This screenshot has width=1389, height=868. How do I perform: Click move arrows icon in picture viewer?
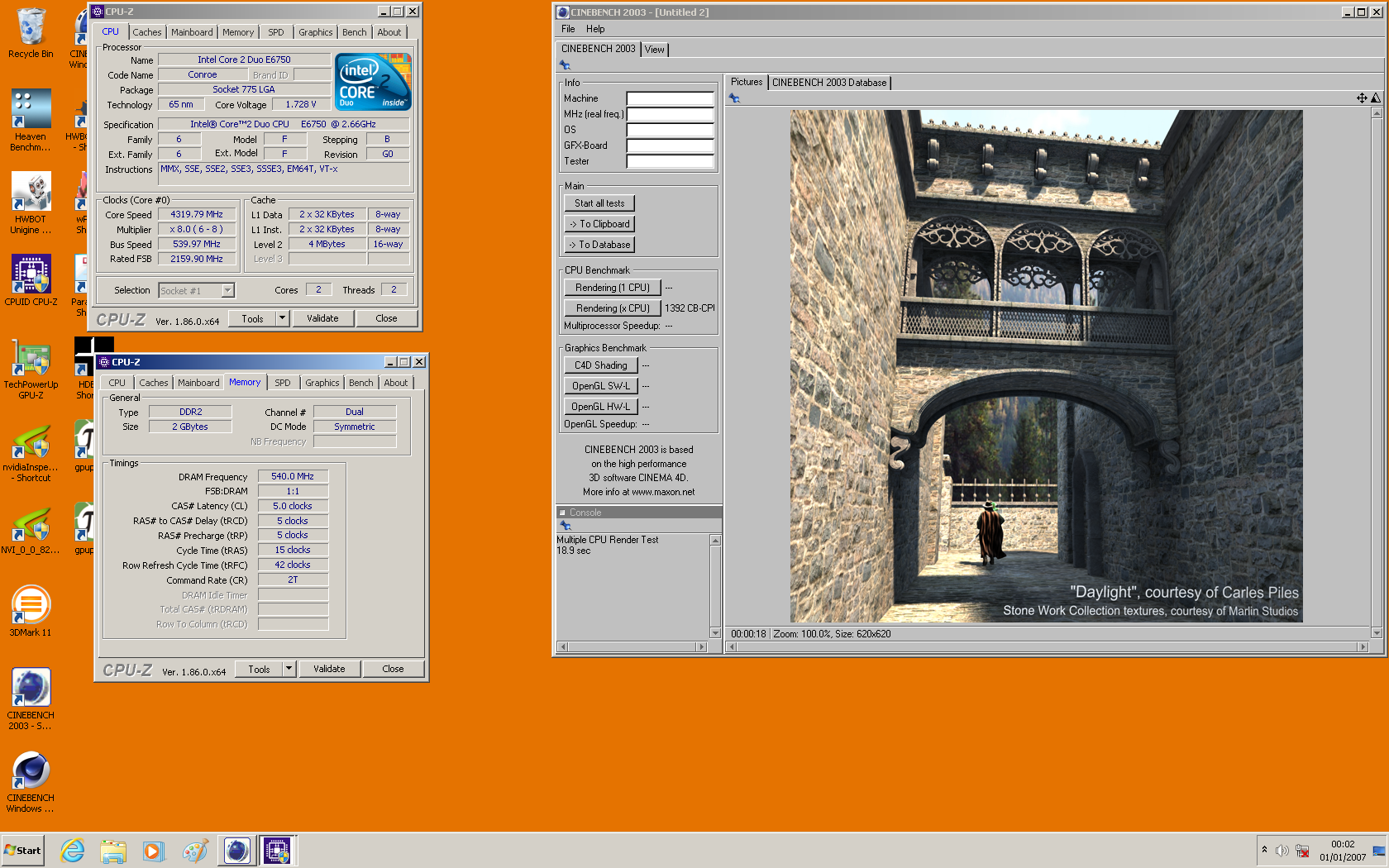tap(1362, 98)
